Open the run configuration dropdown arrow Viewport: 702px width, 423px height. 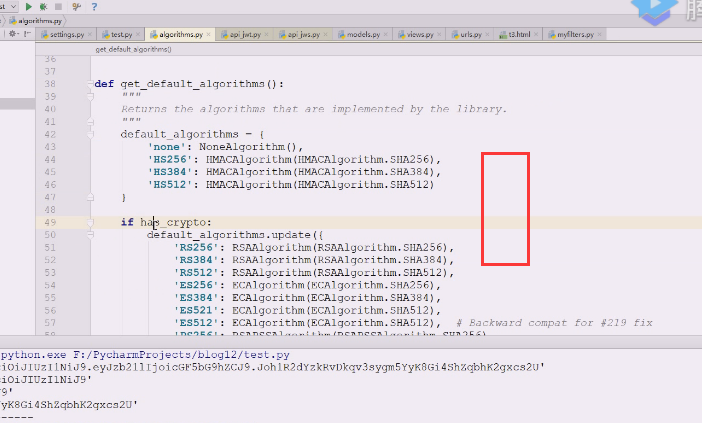tap(13, 6)
